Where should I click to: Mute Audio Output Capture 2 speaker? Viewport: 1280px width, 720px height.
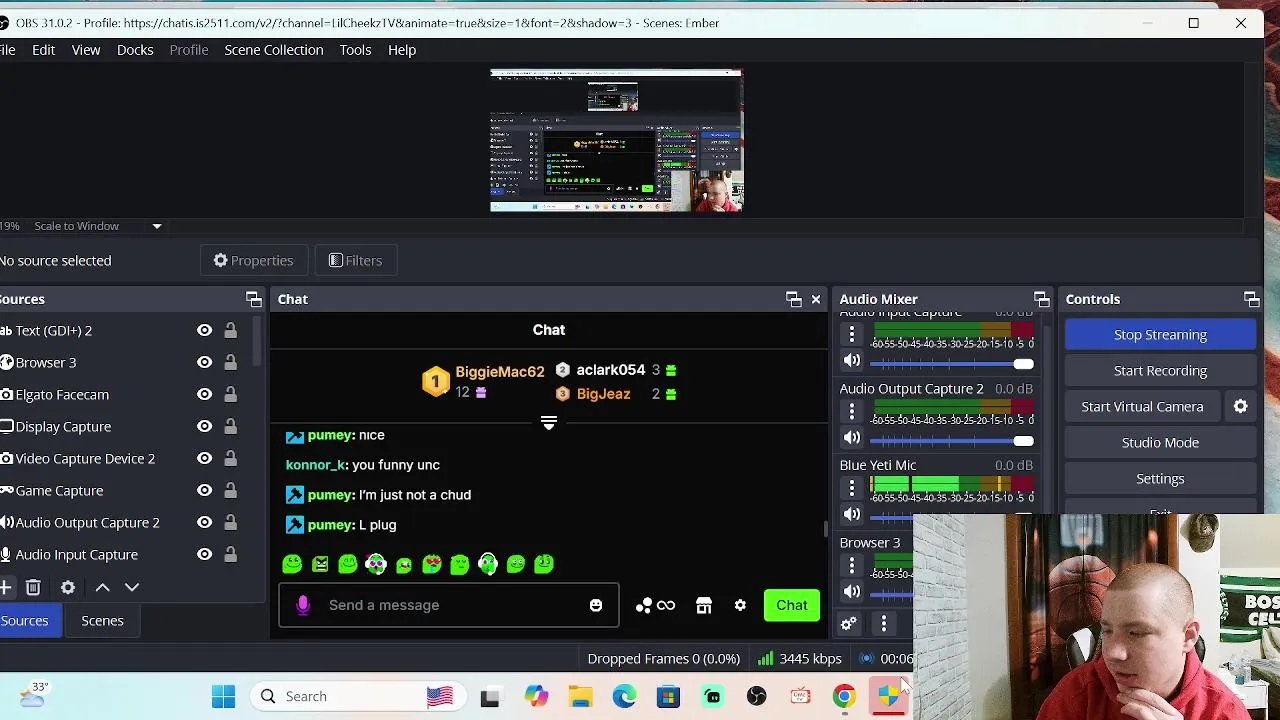coord(852,437)
